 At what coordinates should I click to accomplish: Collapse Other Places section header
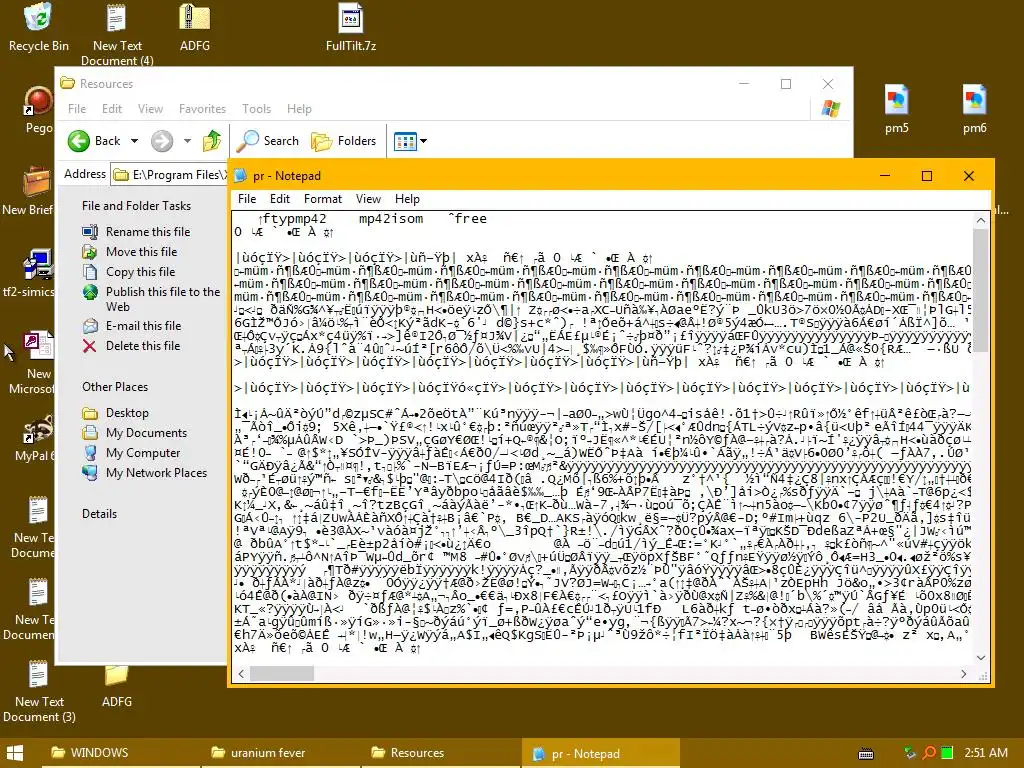[115, 387]
